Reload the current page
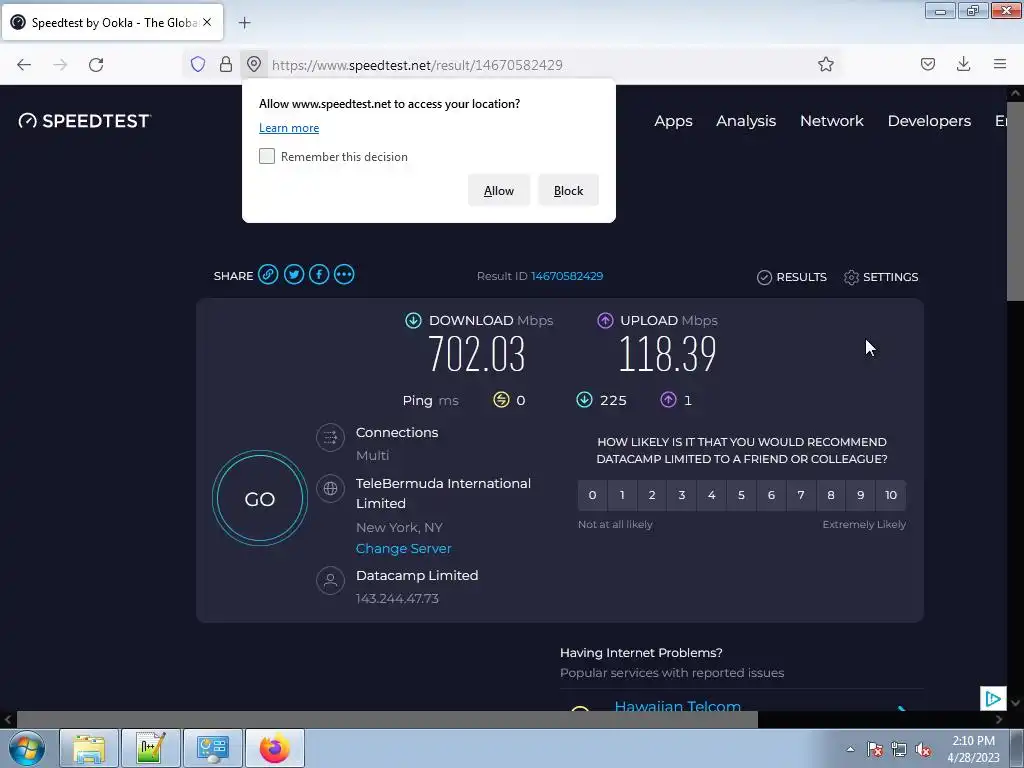Screen dimensions: 1024x768 96,64
